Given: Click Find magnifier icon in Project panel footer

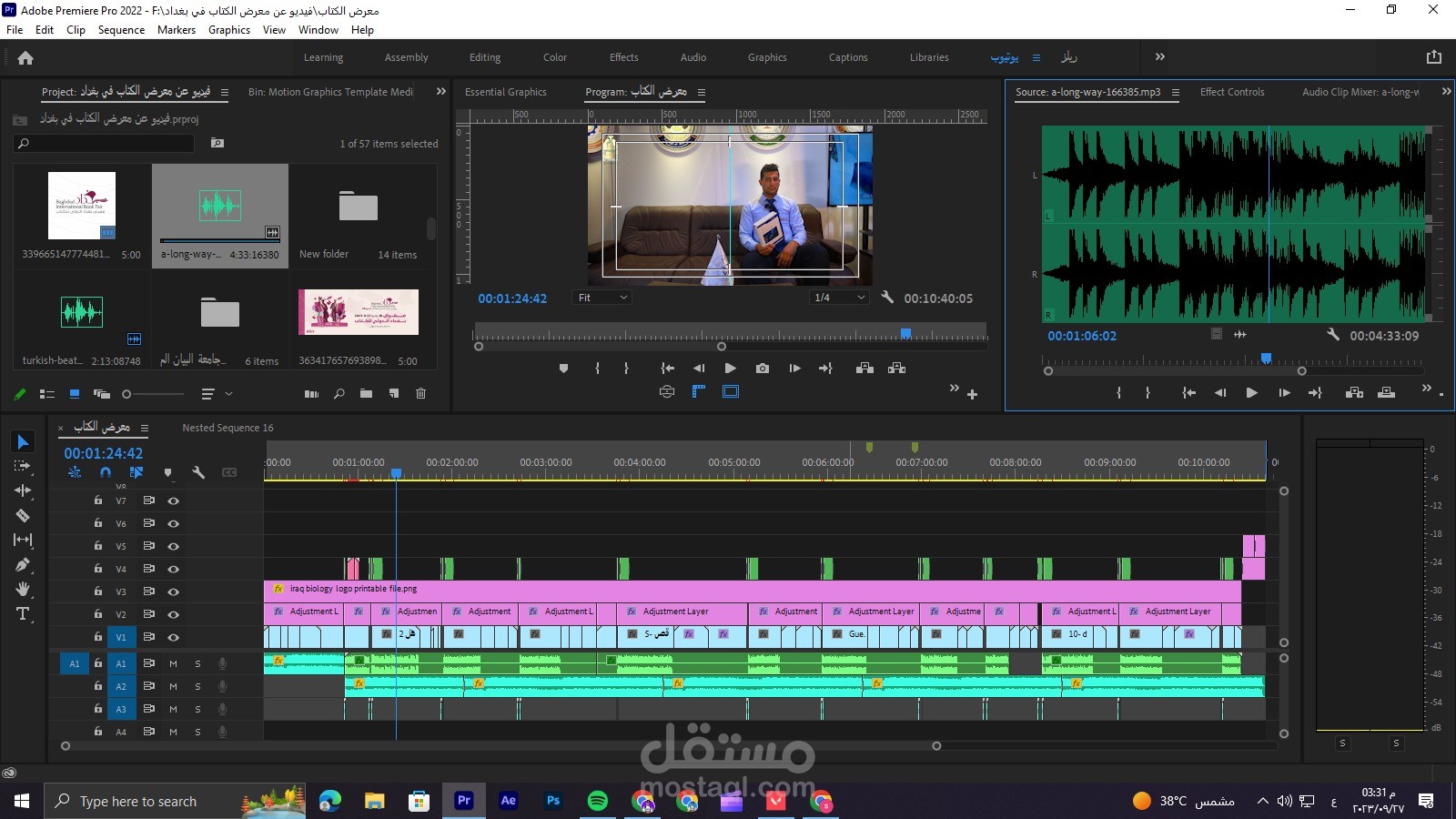Looking at the screenshot, I should (x=339, y=394).
